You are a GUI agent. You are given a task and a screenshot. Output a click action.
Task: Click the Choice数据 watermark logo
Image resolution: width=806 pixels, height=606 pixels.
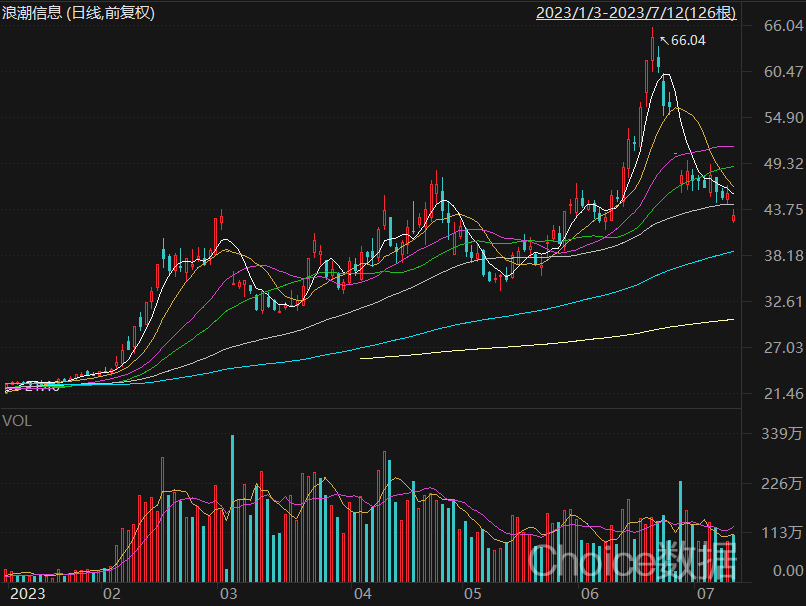(x=633, y=560)
